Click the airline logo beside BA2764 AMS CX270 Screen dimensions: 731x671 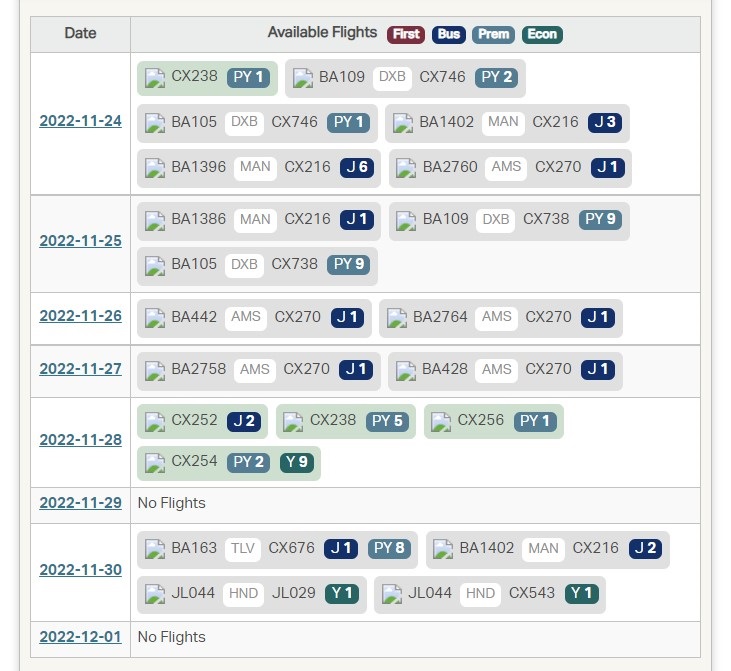pyautogui.click(x=397, y=318)
